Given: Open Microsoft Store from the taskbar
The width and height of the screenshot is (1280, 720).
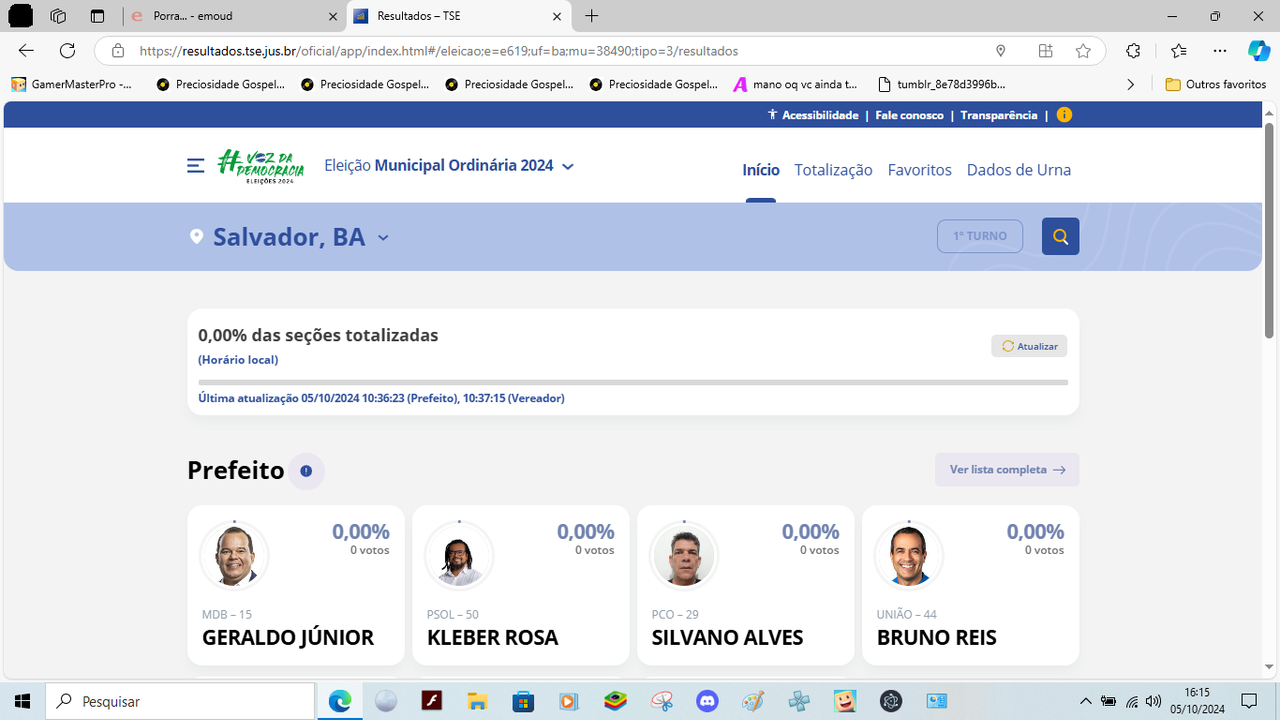Looking at the screenshot, I should point(523,701).
